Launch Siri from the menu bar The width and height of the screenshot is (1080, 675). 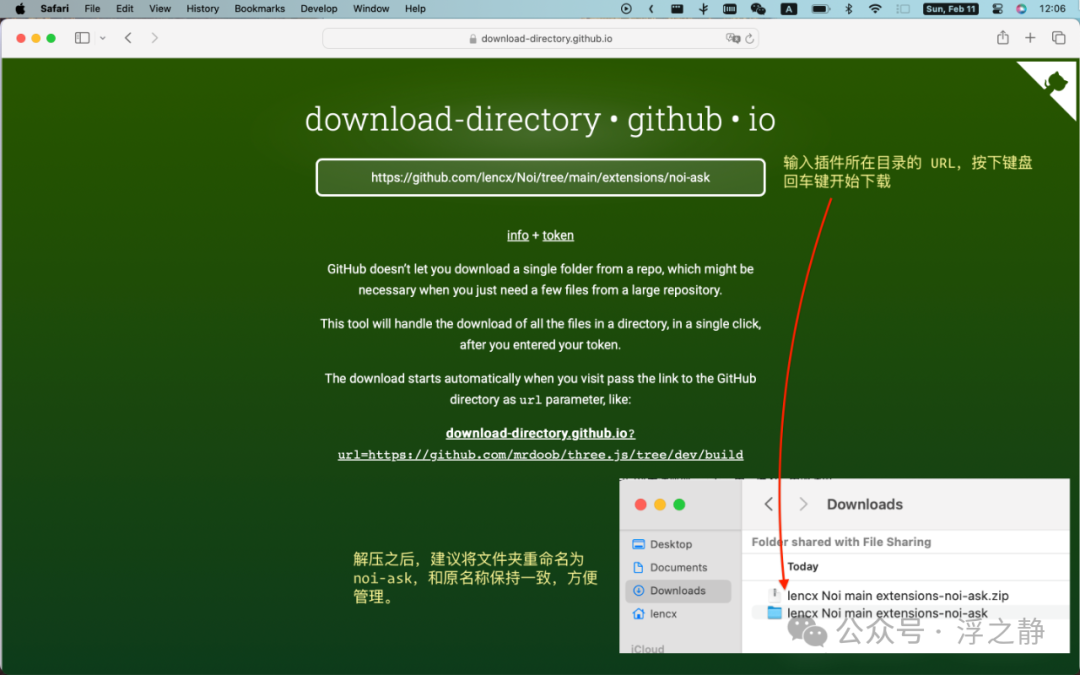pos(1021,9)
